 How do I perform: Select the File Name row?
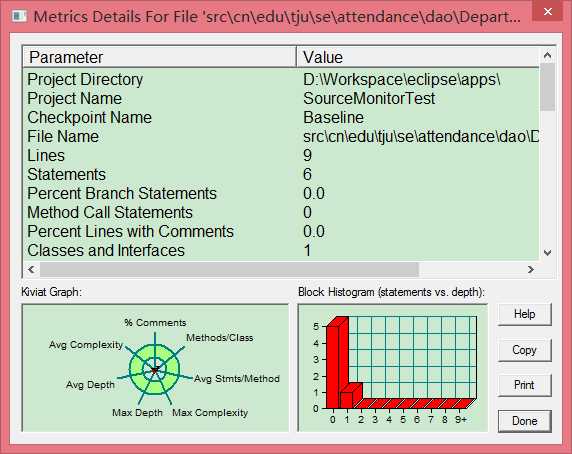point(281,136)
